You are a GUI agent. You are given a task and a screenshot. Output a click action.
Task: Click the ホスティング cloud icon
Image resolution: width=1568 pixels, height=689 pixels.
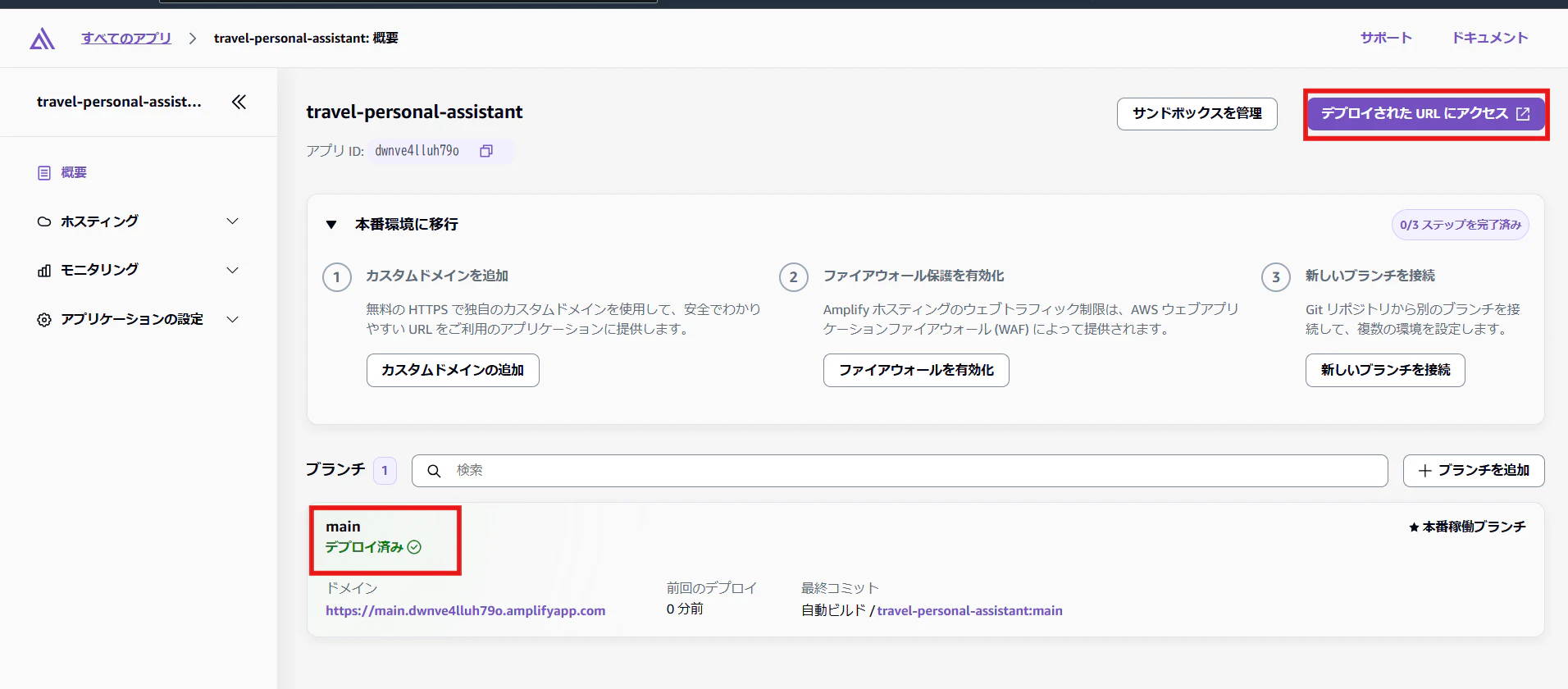pos(44,221)
